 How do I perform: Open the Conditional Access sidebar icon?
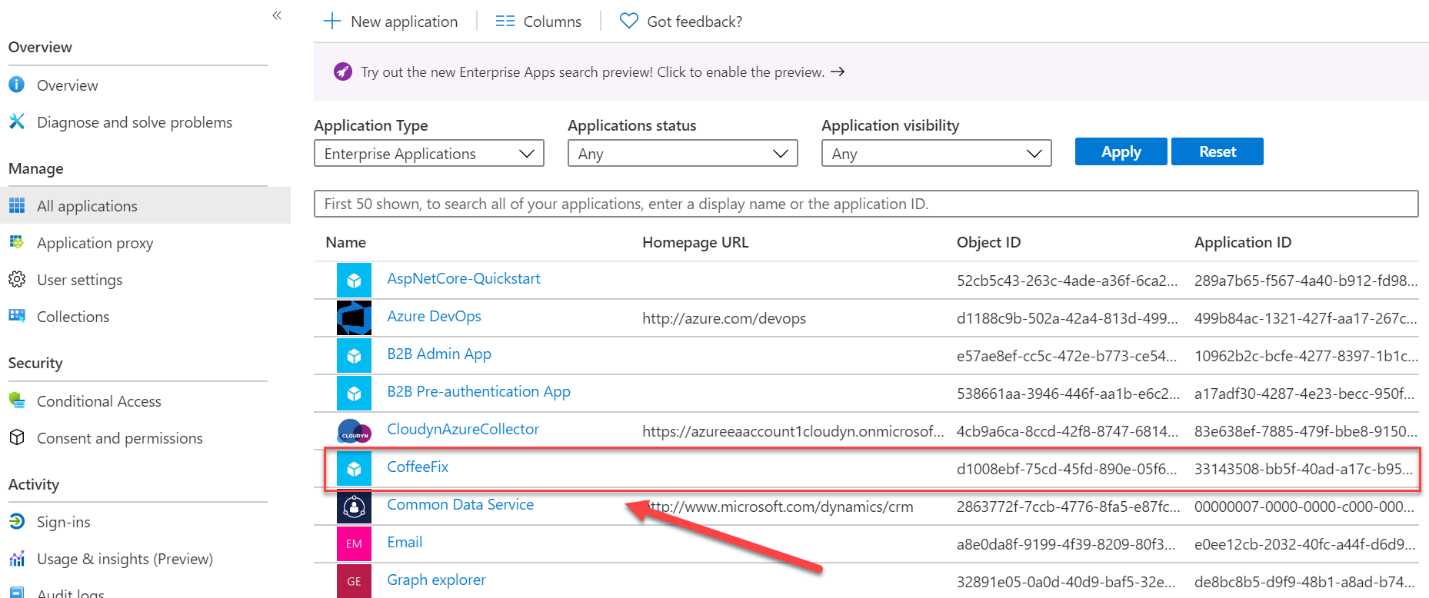click(x=17, y=401)
